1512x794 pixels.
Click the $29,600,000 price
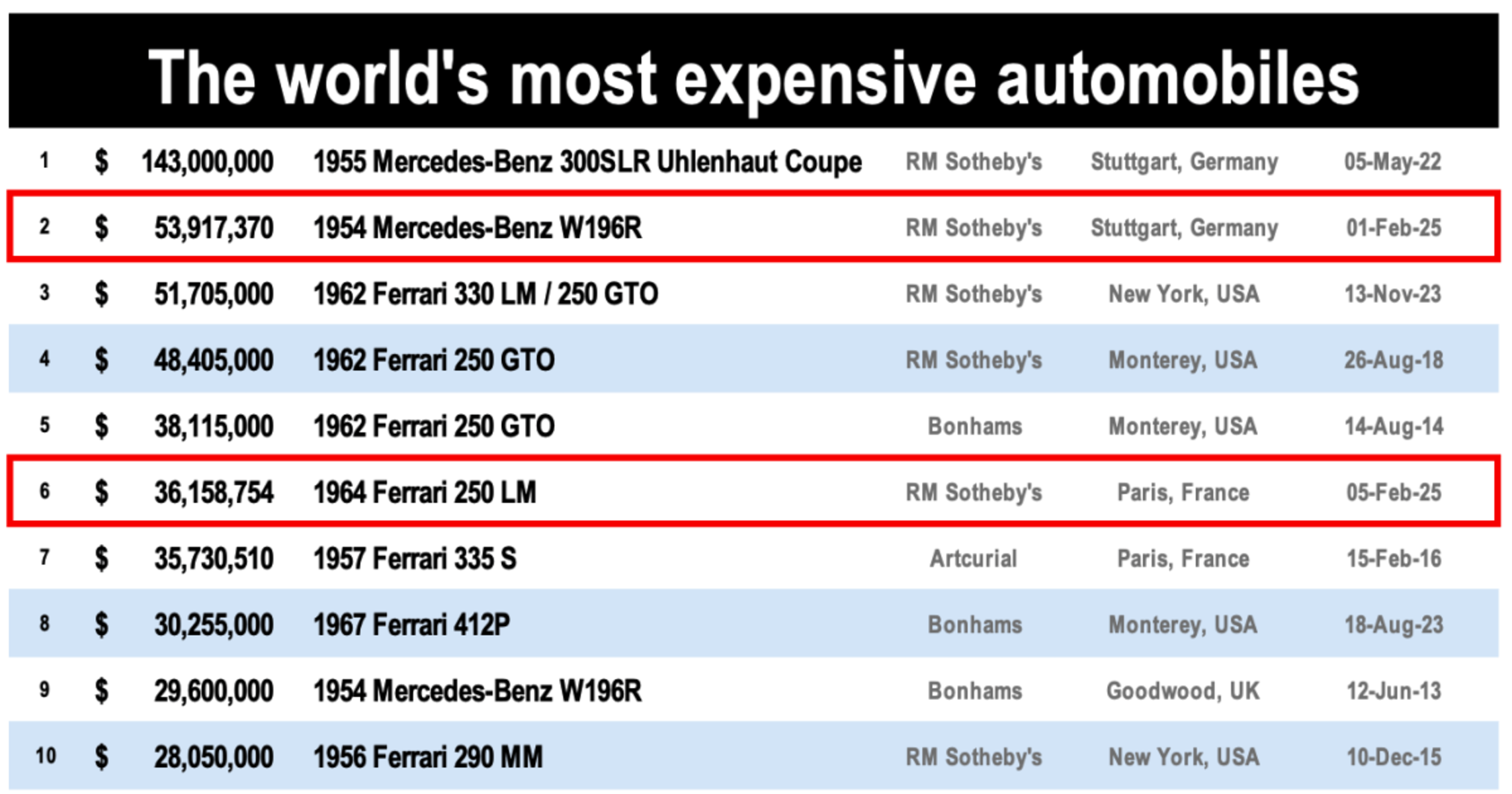point(213,691)
